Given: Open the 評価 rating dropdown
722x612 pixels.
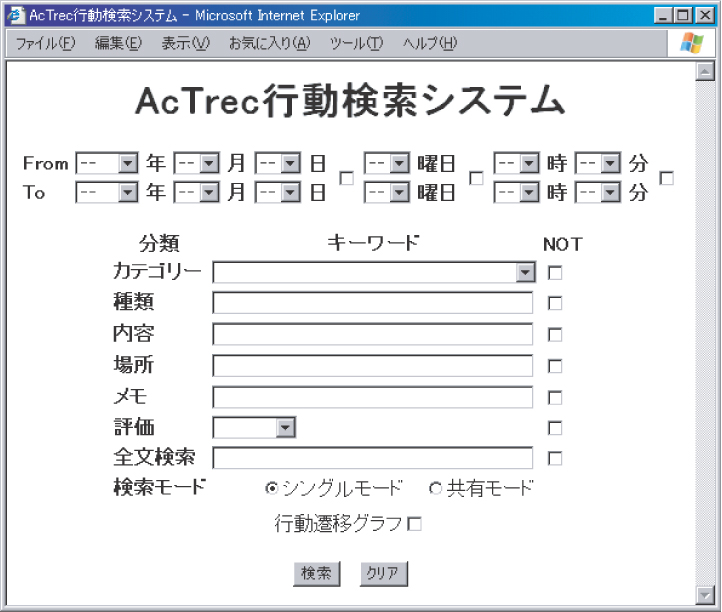Looking at the screenshot, I should pyautogui.click(x=254, y=427).
